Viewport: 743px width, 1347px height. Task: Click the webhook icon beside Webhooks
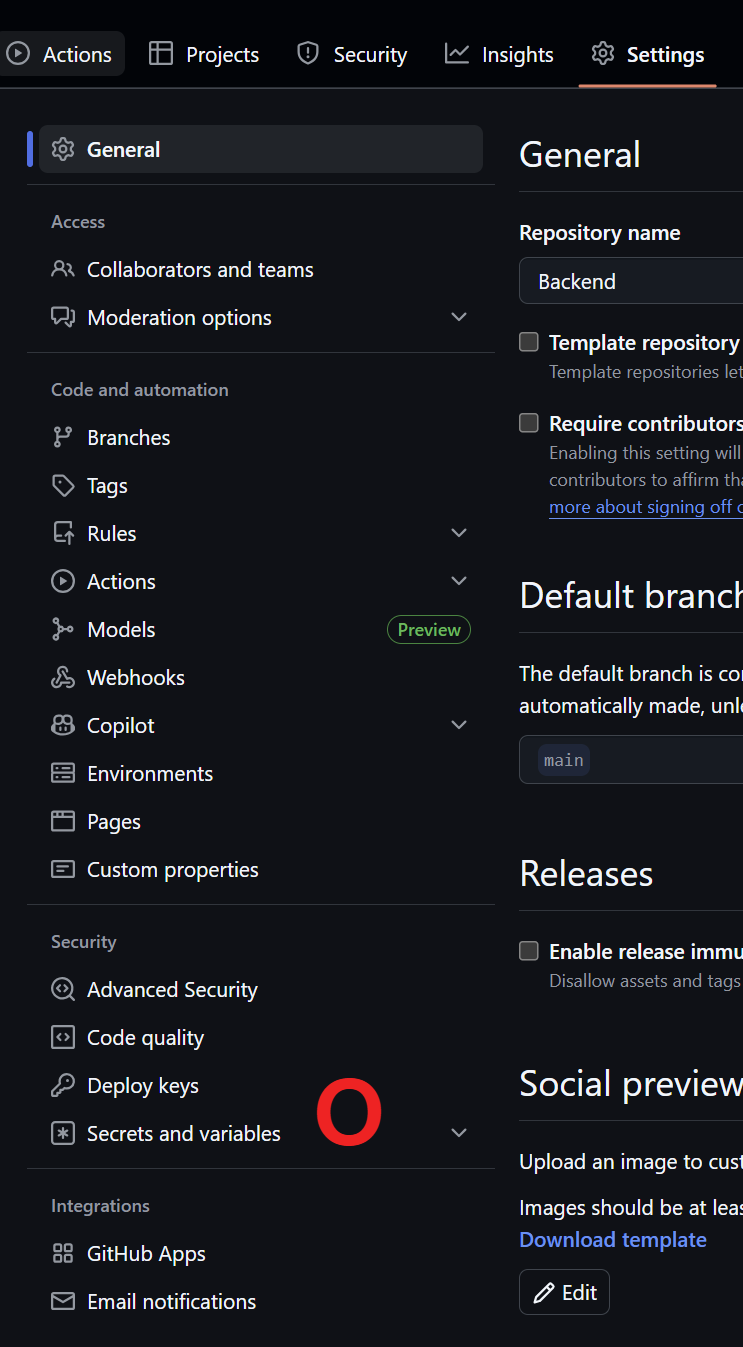[63, 678]
